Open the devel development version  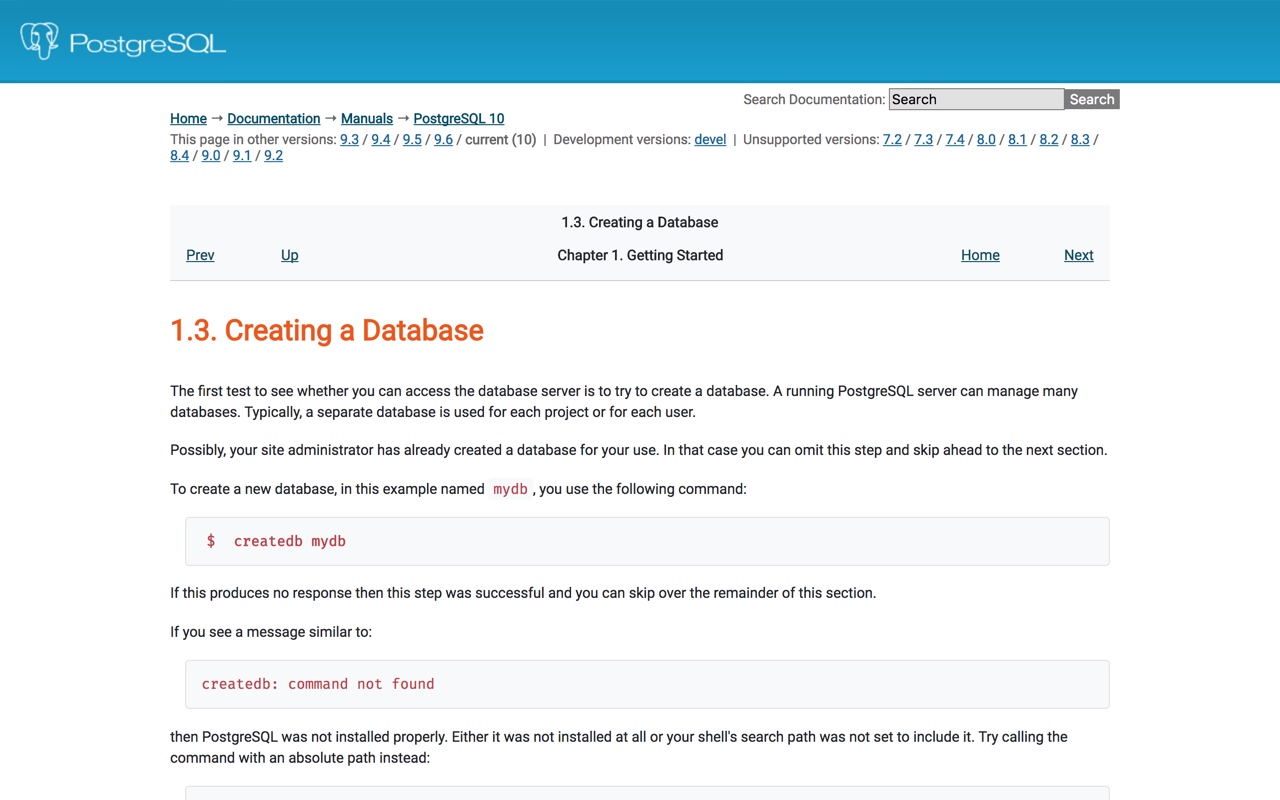(710, 139)
